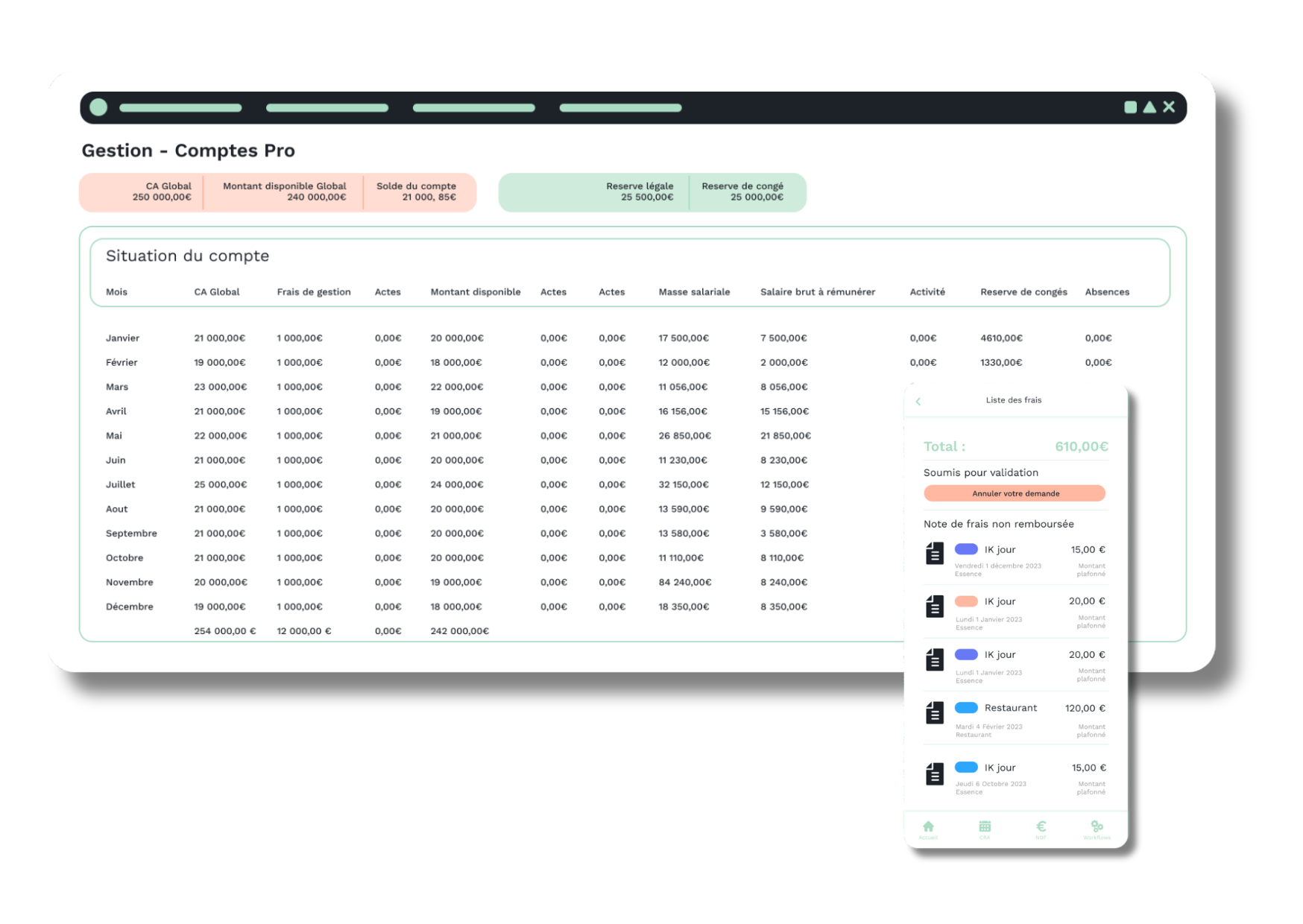Click document icon for 6 Octobre expense
1303x924 pixels.
935,774
